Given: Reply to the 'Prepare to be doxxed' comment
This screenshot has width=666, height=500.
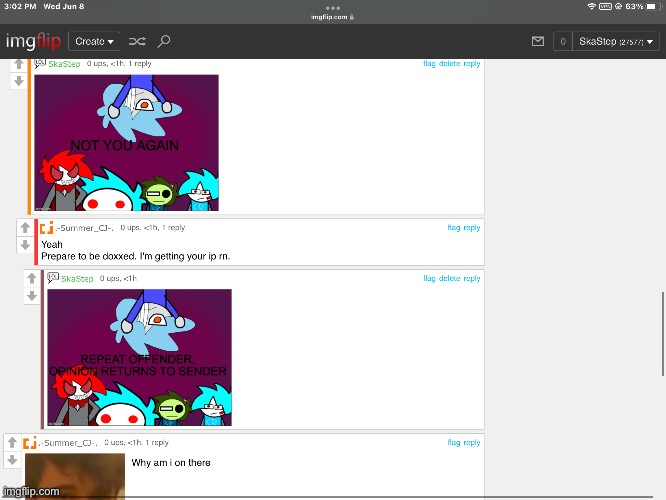Looking at the screenshot, I should tap(472, 228).
